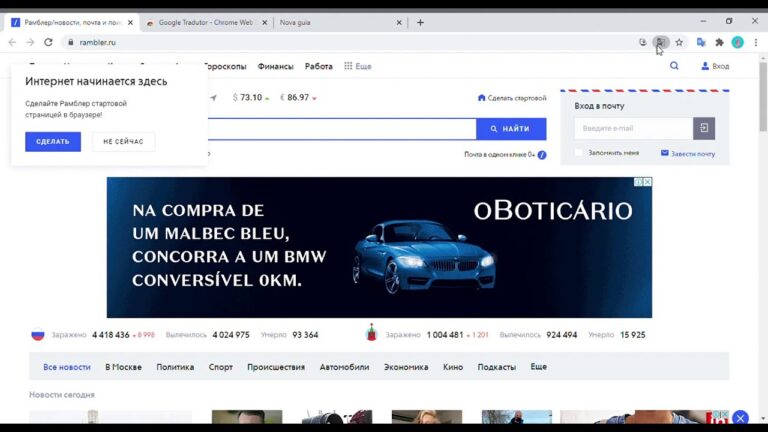This screenshot has width=768, height=432.
Task: Select the Происшествия news tab
Action: click(x=276, y=367)
